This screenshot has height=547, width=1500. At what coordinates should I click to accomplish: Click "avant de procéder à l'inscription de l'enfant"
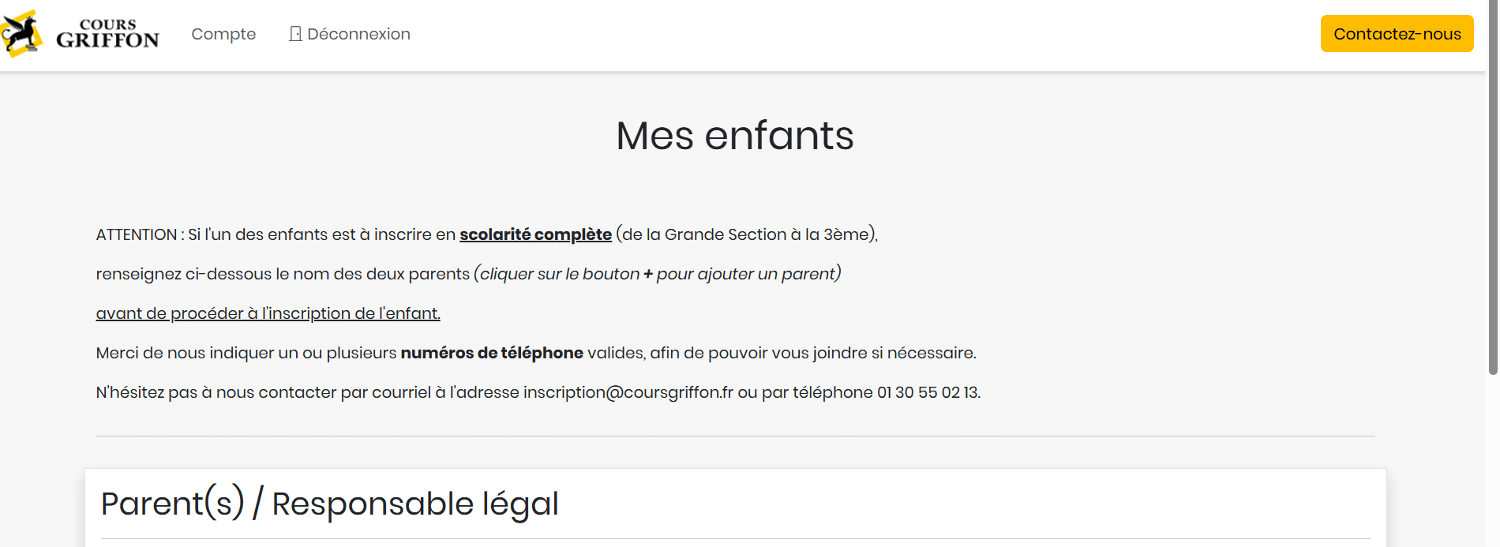268,313
